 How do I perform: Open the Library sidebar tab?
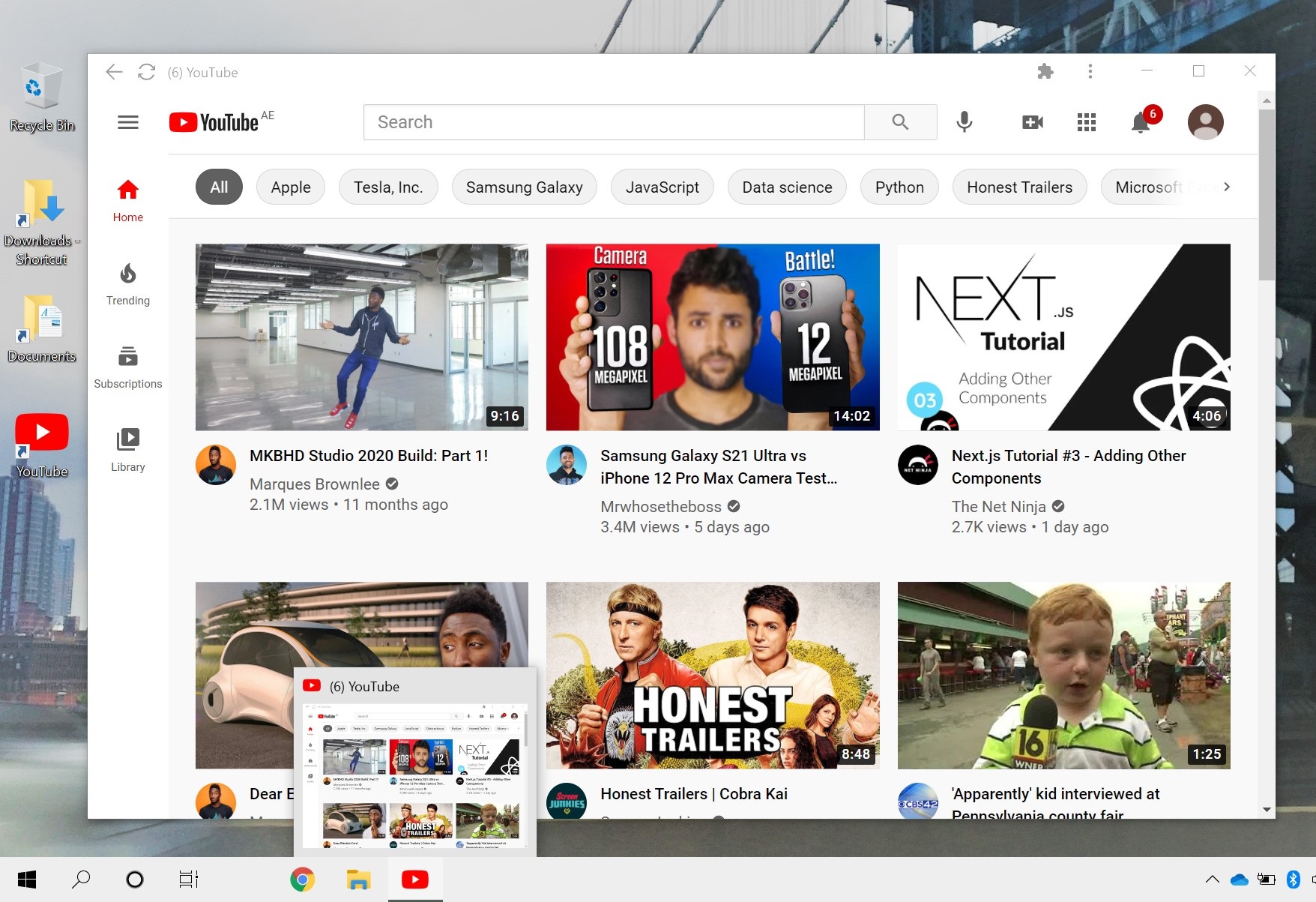pos(128,450)
